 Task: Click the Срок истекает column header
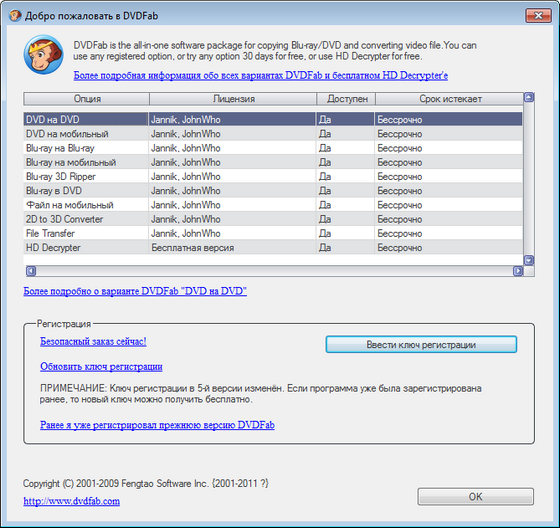coord(450,99)
